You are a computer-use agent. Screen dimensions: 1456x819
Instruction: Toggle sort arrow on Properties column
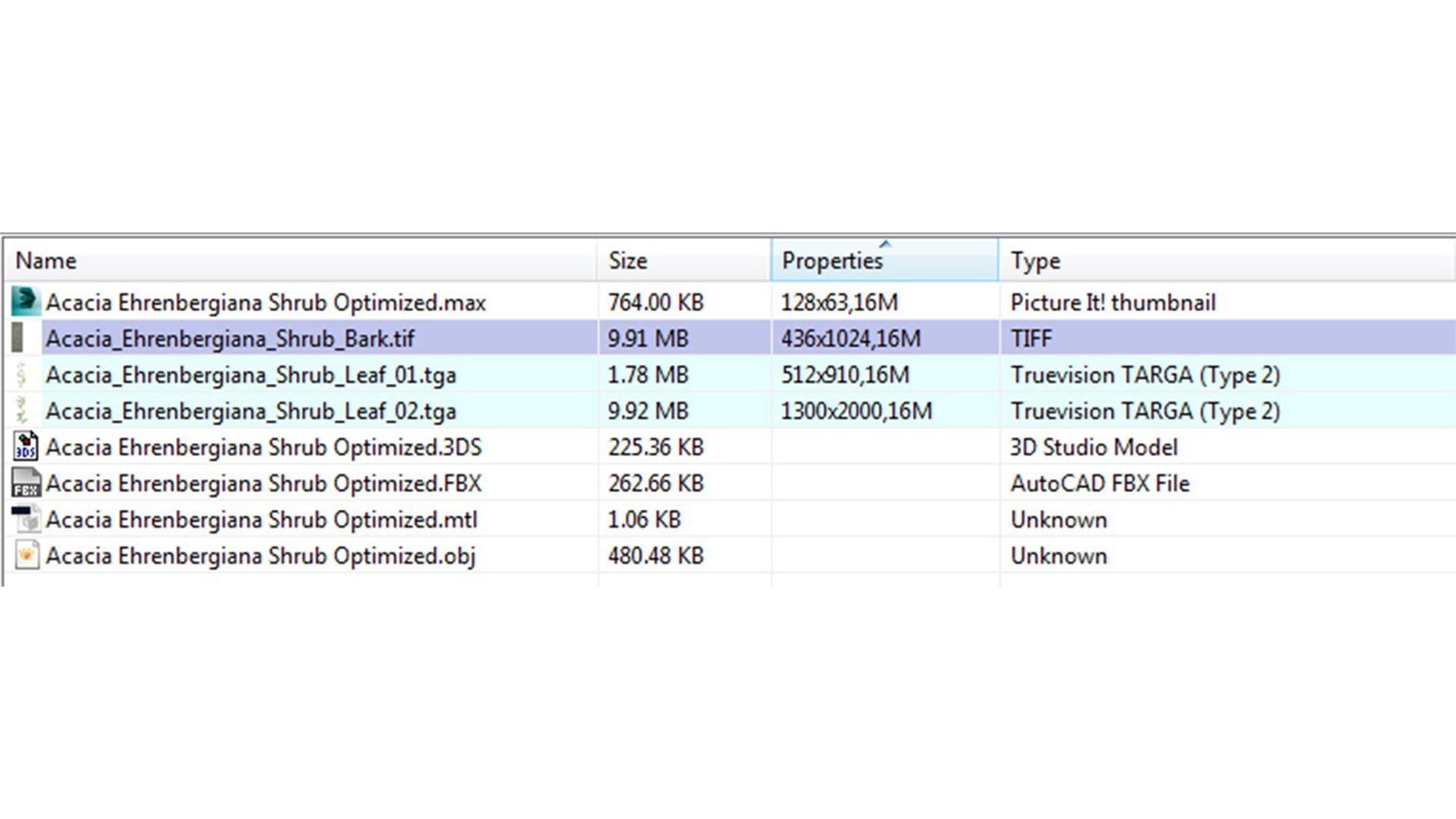click(885, 245)
